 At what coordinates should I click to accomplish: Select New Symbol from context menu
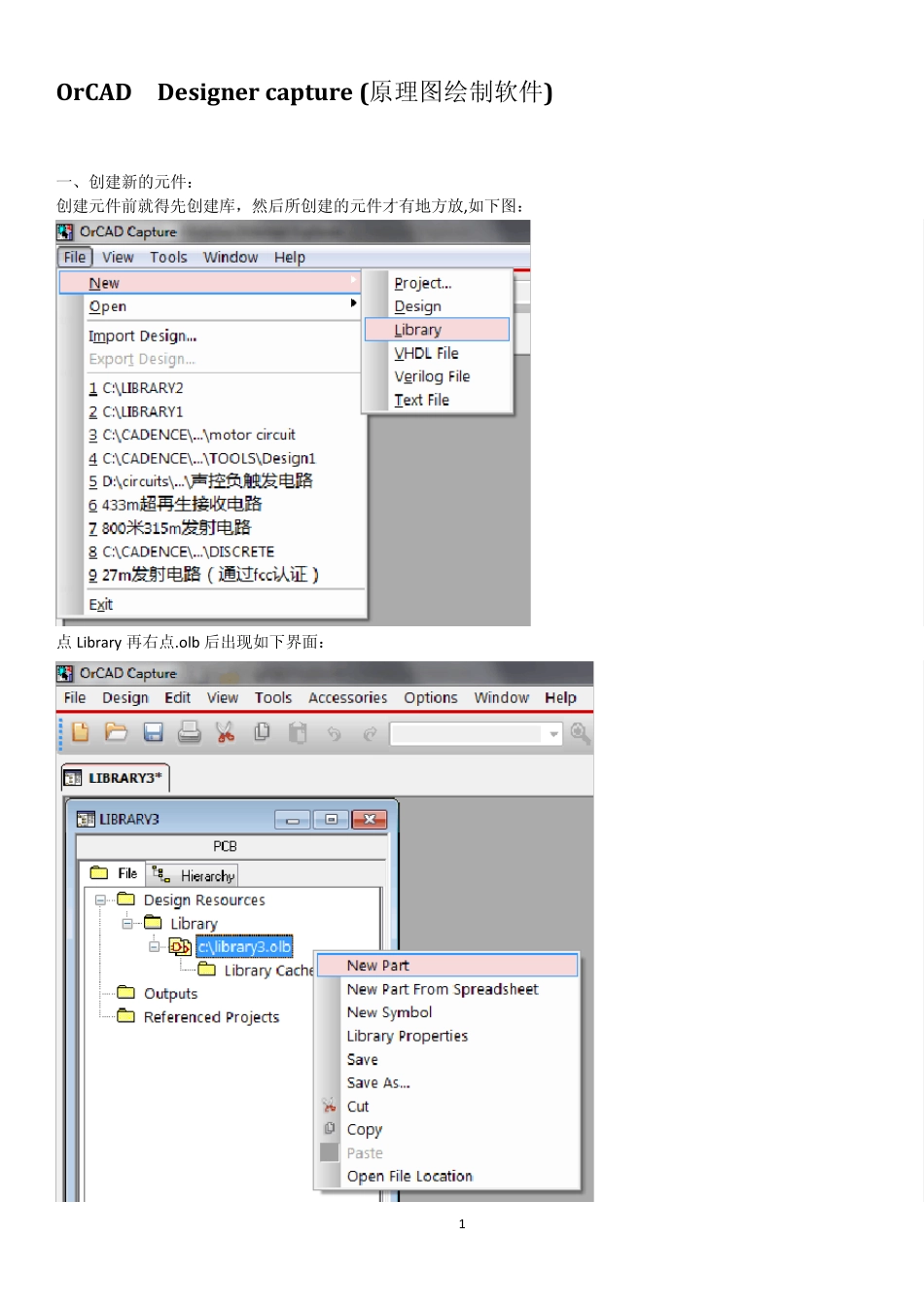[x=389, y=1012]
